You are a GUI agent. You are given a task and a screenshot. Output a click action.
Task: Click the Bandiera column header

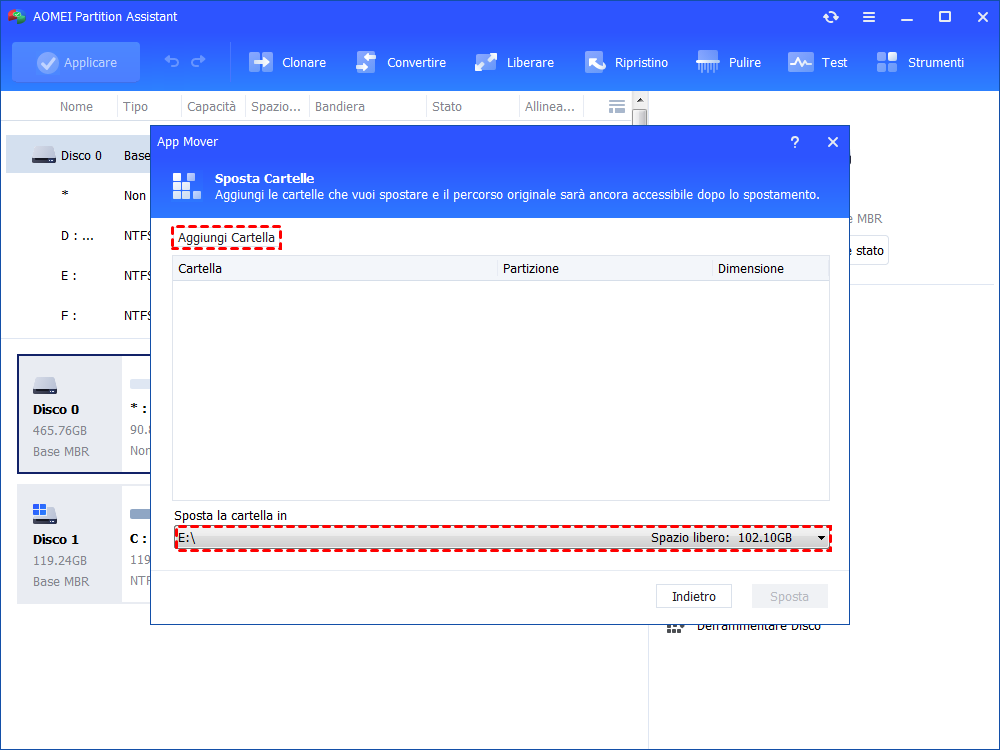click(340, 107)
